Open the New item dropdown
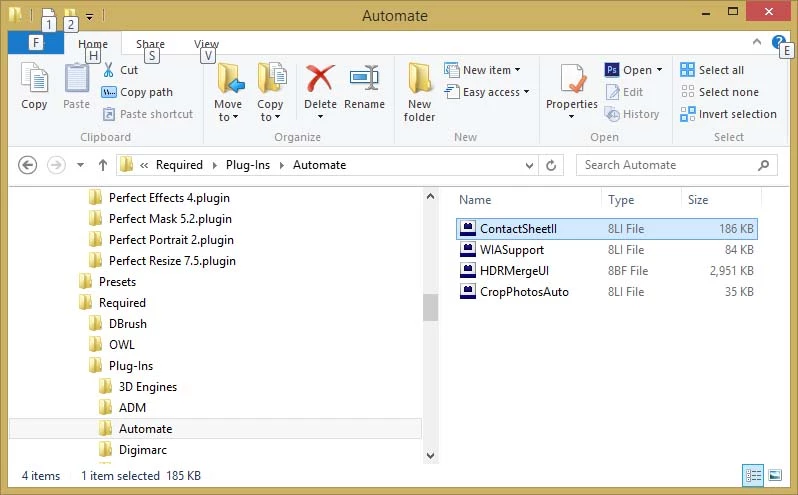This screenshot has width=798, height=495. point(482,70)
